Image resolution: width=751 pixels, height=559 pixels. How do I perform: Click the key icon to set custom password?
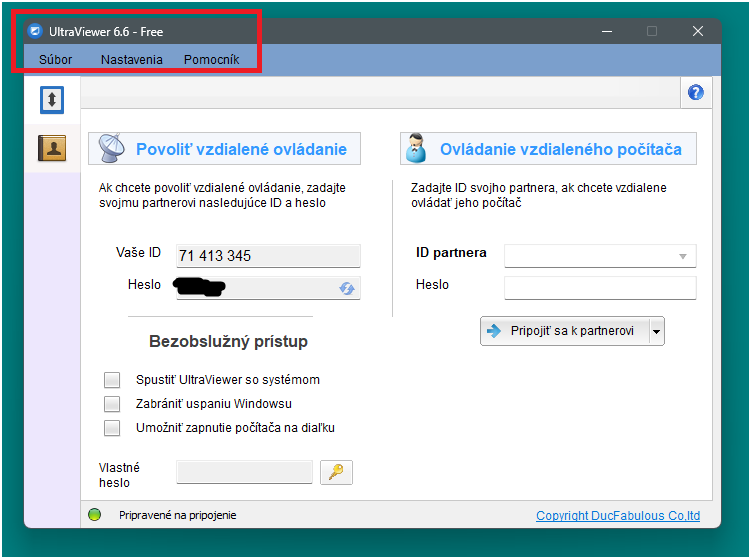(336, 472)
